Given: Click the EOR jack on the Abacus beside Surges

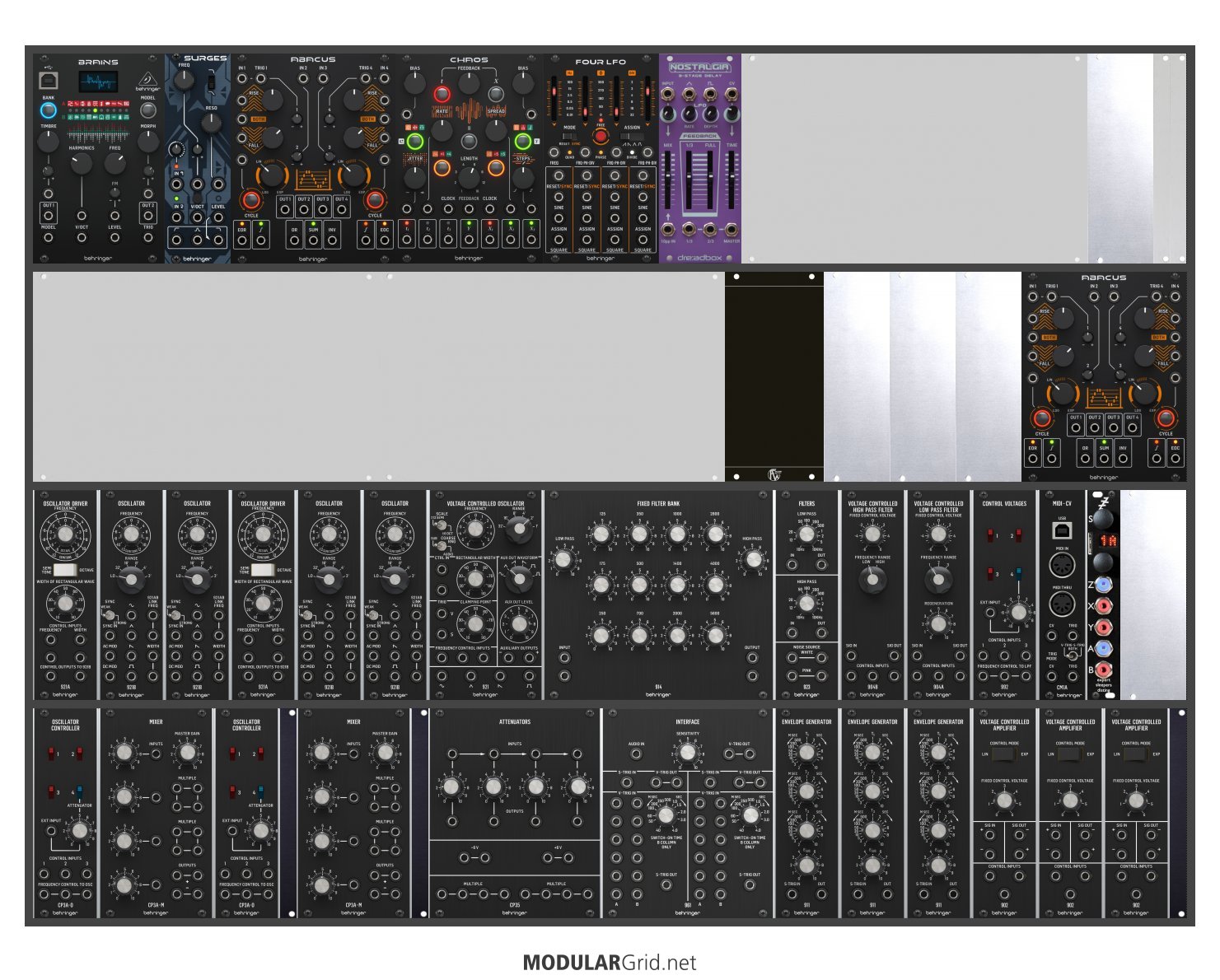Looking at the screenshot, I should tap(242, 240).
